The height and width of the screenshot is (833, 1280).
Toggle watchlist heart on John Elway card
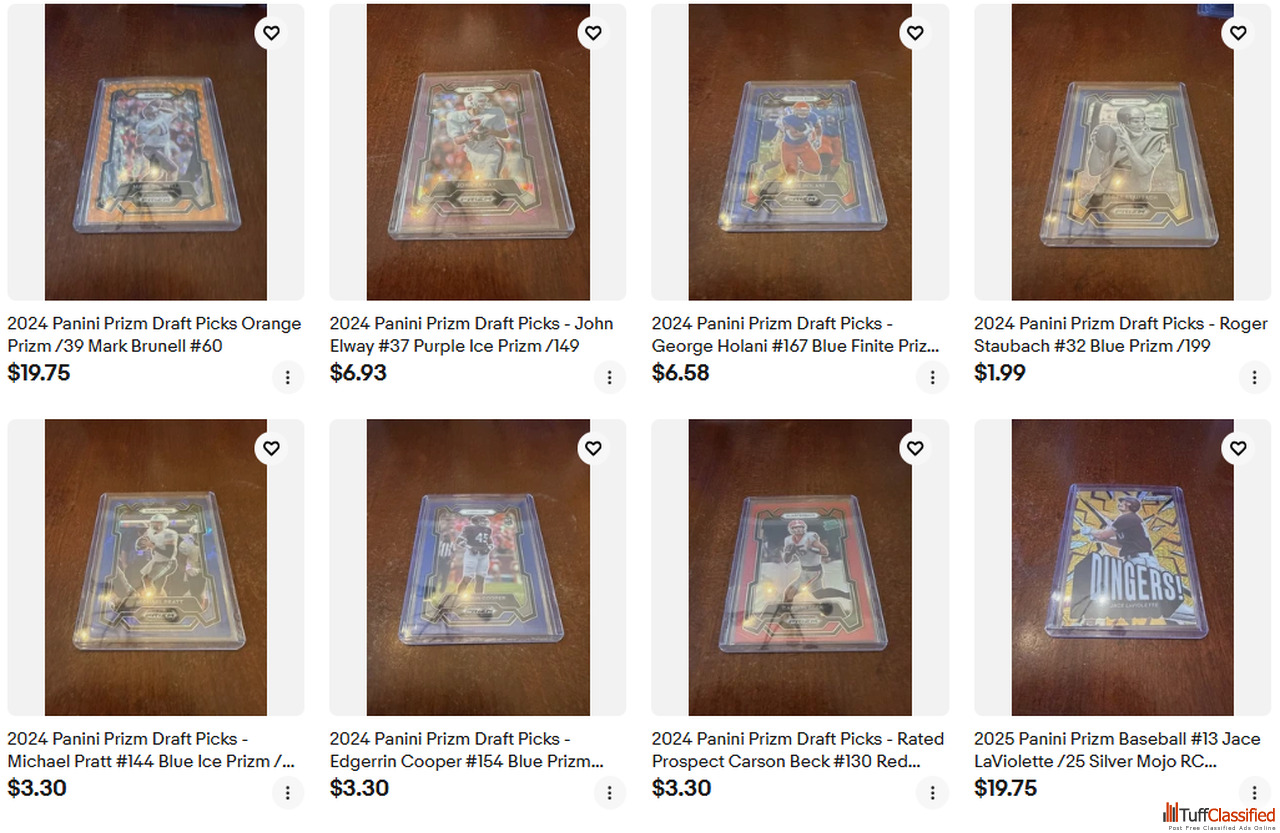(593, 33)
